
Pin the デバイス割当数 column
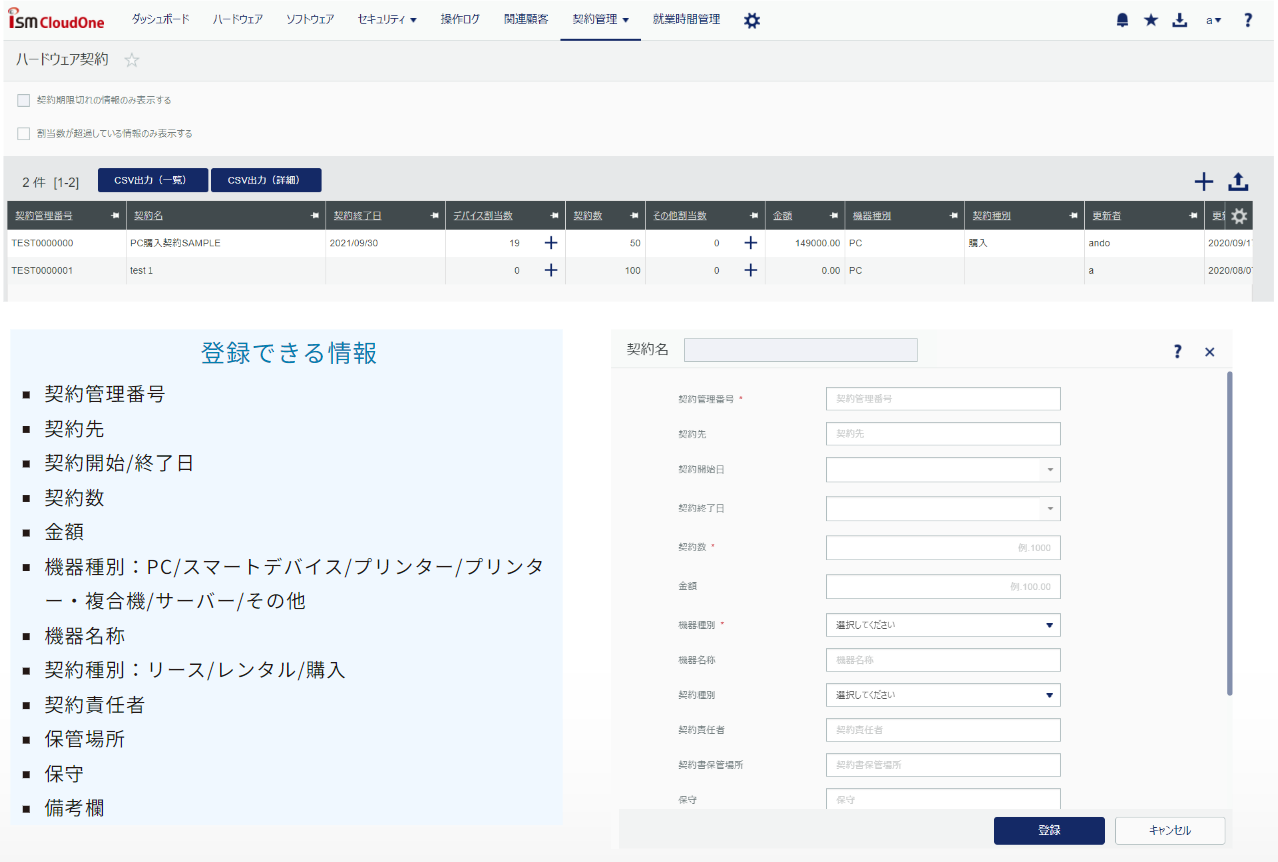click(x=554, y=216)
